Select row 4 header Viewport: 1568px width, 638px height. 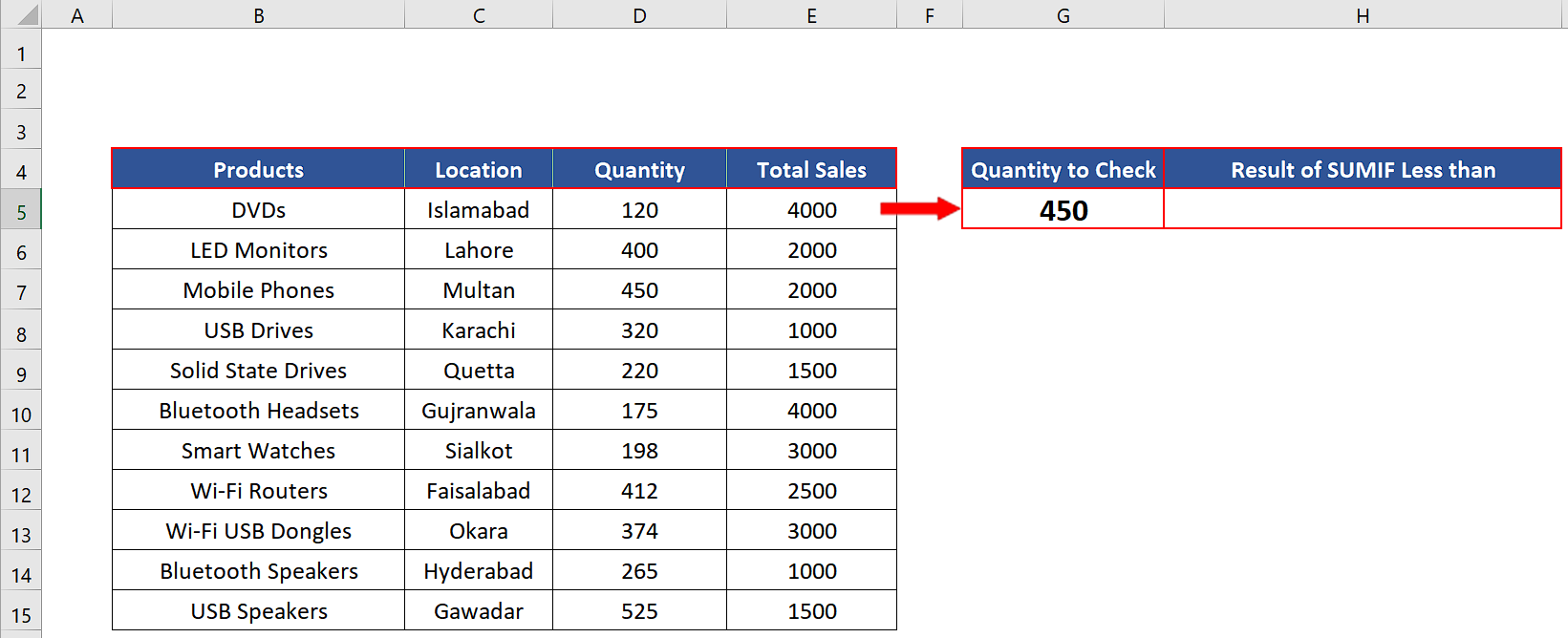tap(21, 170)
